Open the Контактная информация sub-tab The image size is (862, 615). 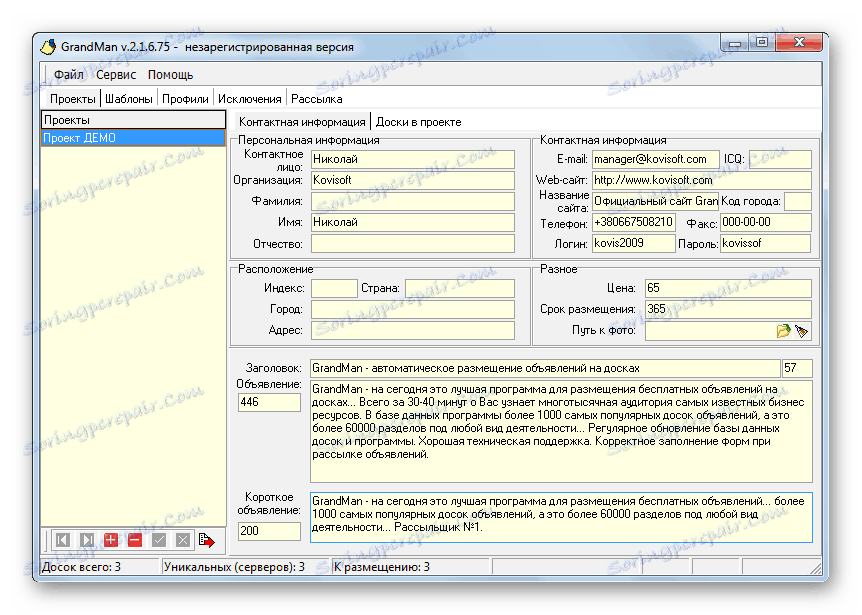coord(302,122)
